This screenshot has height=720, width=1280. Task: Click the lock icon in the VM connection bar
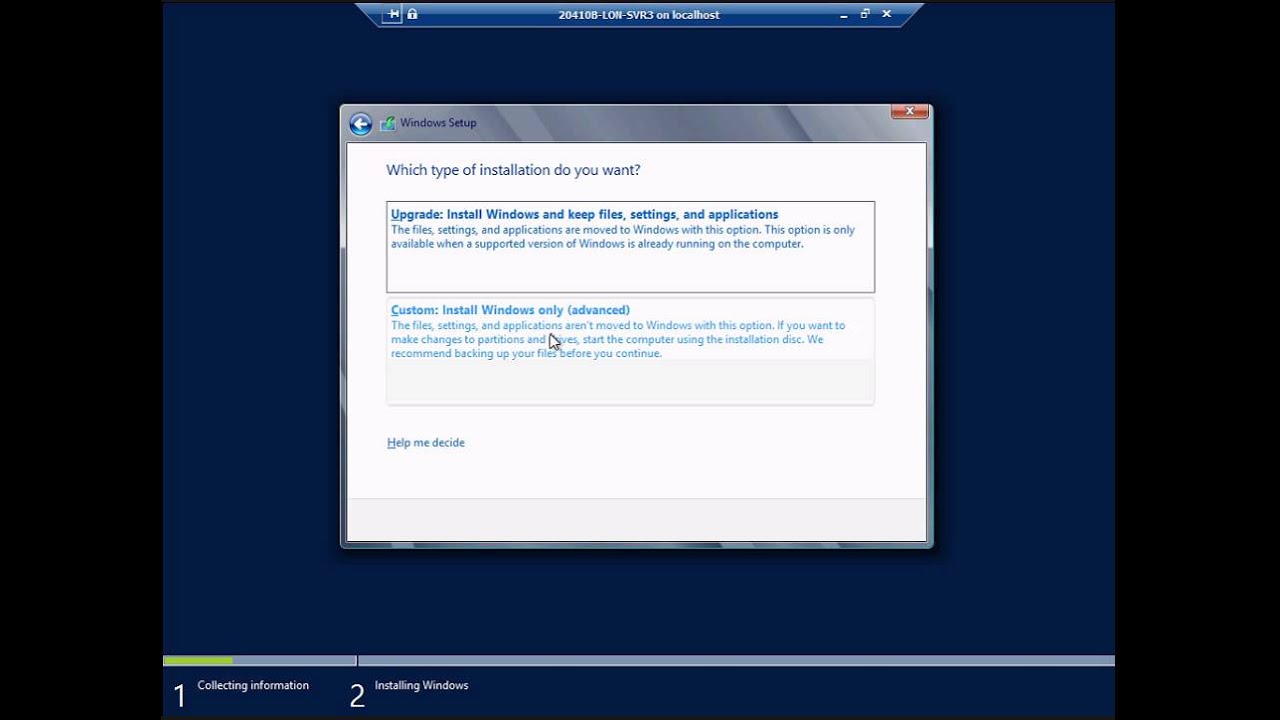[412, 14]
